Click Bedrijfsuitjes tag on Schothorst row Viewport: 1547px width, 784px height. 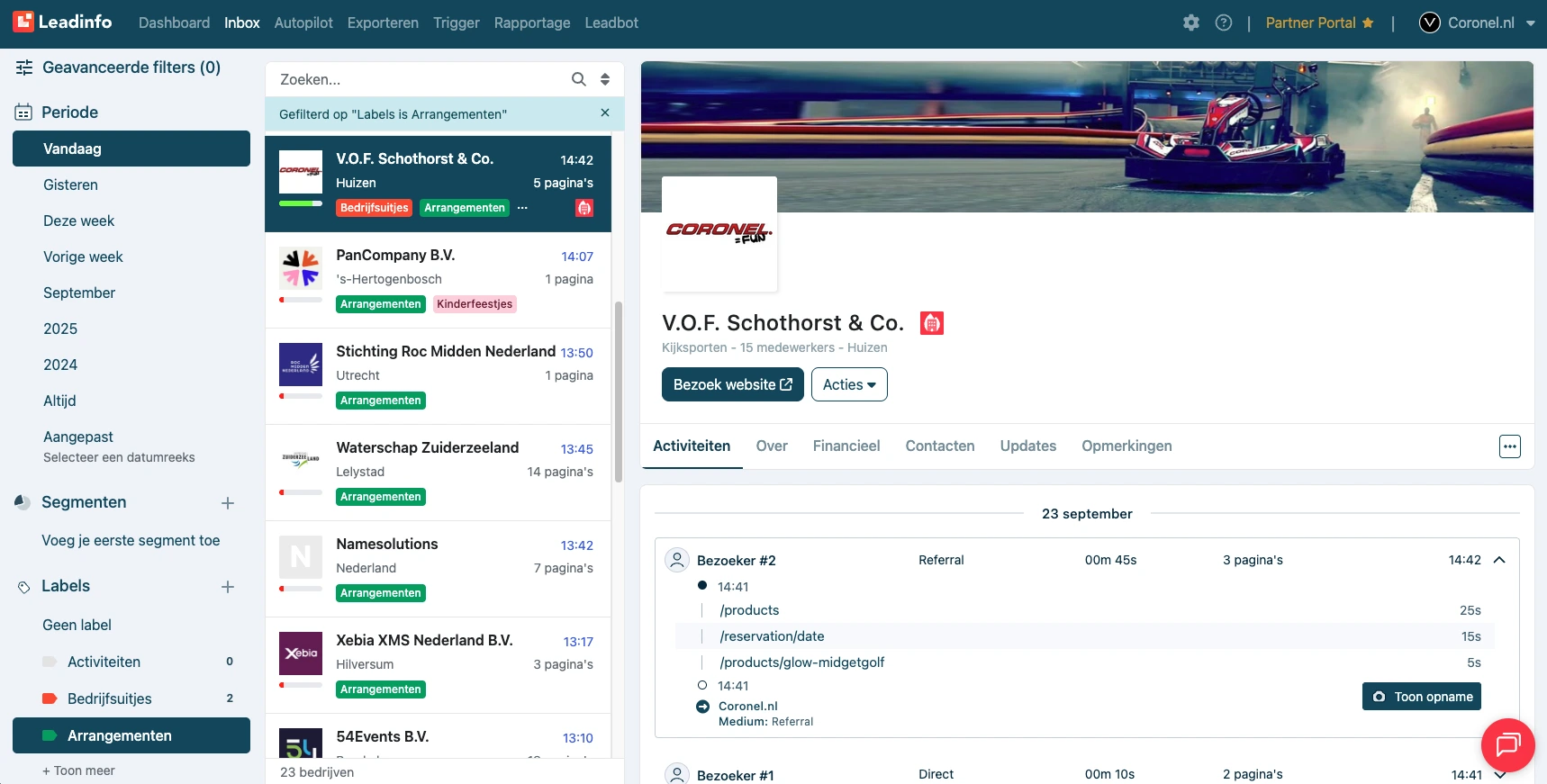[x=374, y=208]
